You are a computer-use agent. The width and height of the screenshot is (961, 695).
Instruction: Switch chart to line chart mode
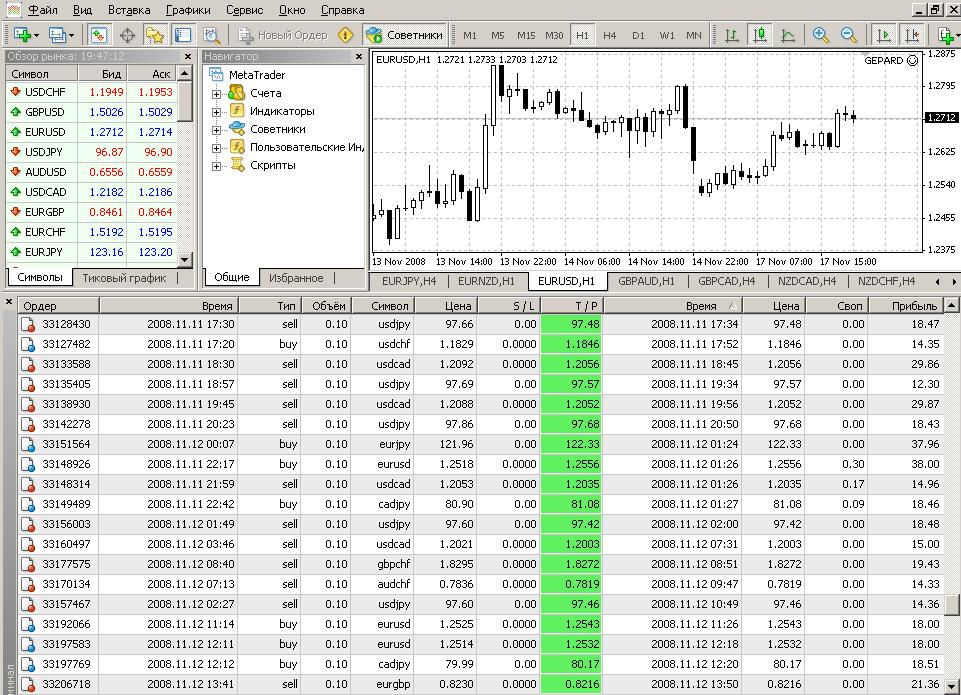click(x=788, y=35)
